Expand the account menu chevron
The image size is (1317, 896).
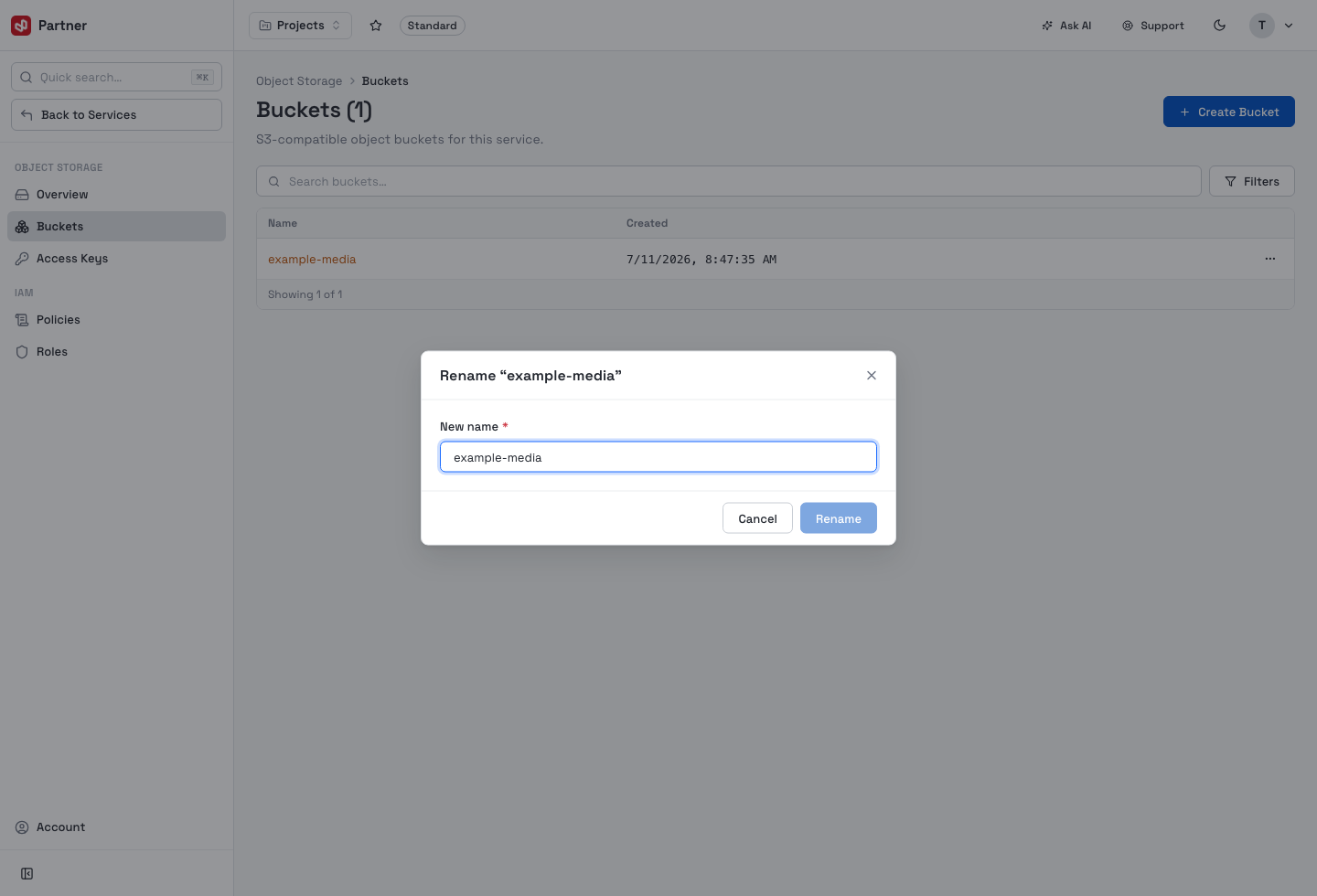pos(1289,26)
